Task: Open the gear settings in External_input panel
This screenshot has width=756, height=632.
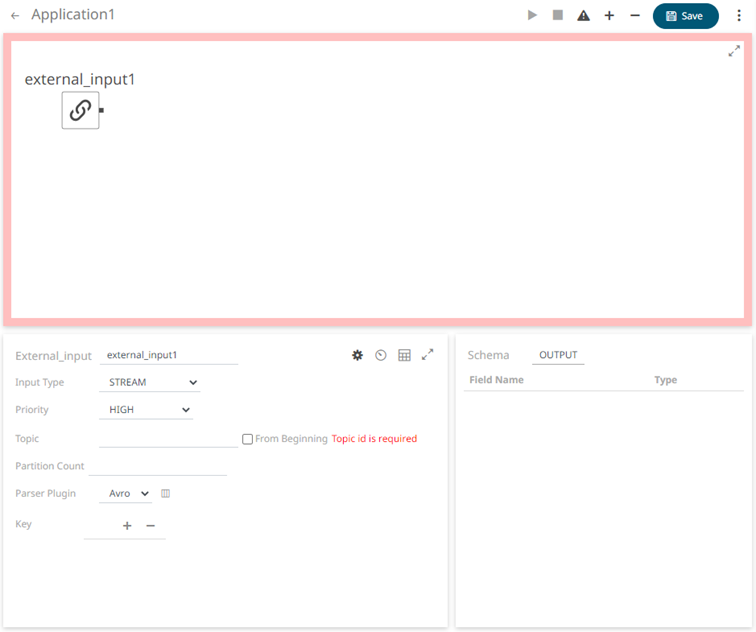Action: pyautogui.click(x=357, y=355)
